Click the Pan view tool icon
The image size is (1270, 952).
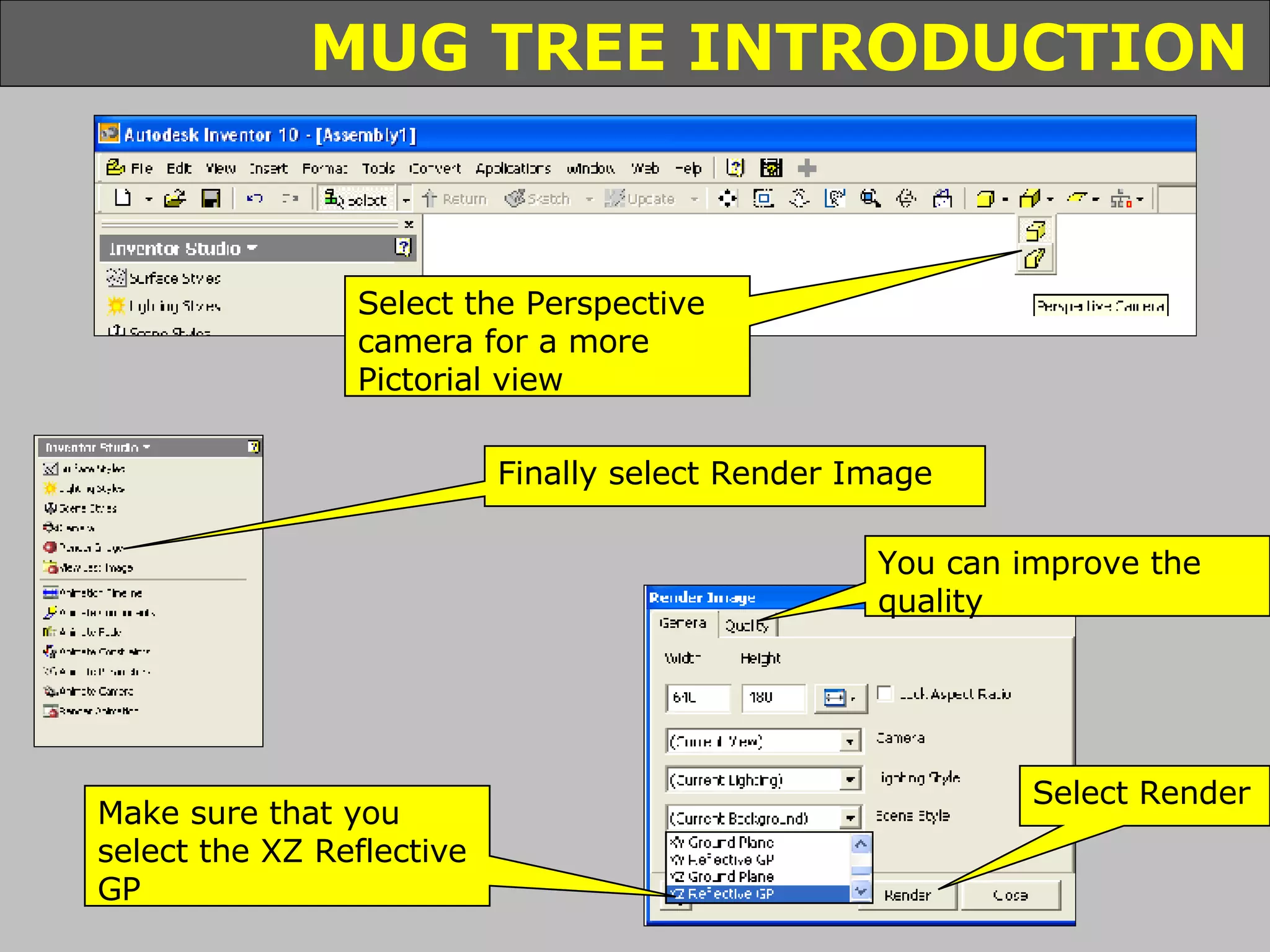[x=727, y=199]
